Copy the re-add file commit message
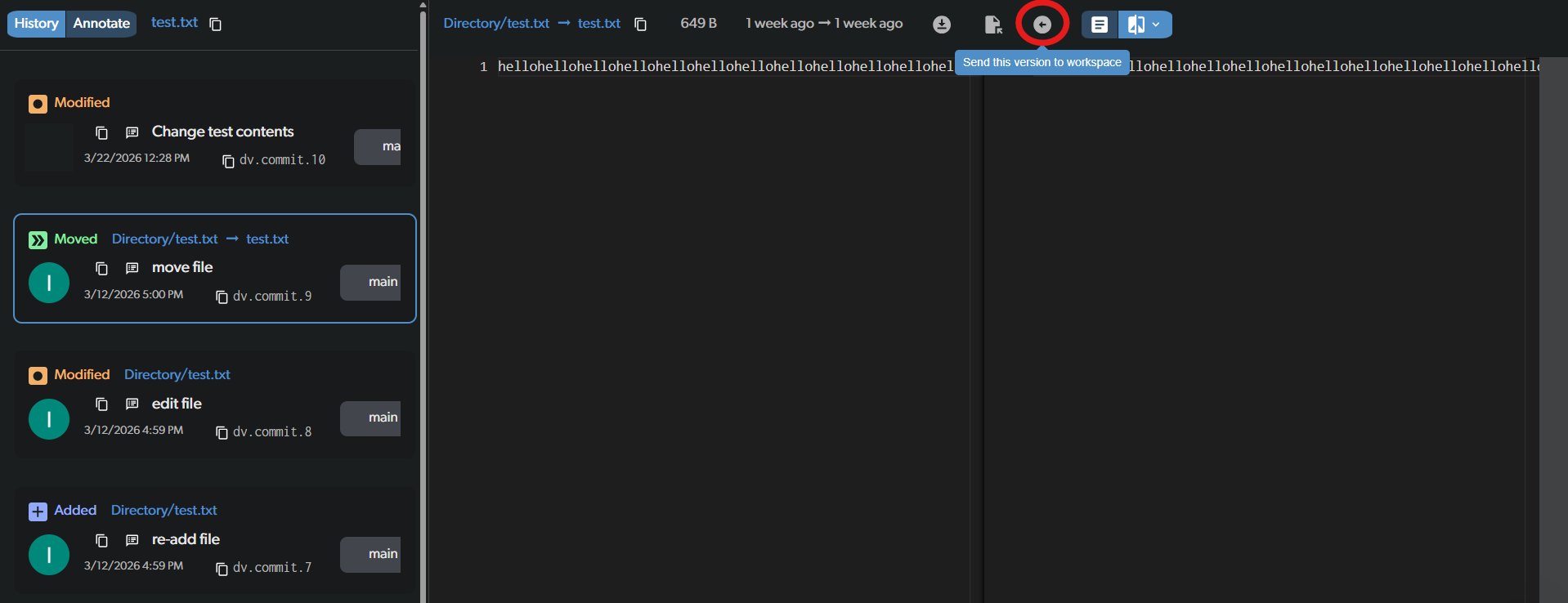The image size is (1568, 603). [x=101, y=540]
